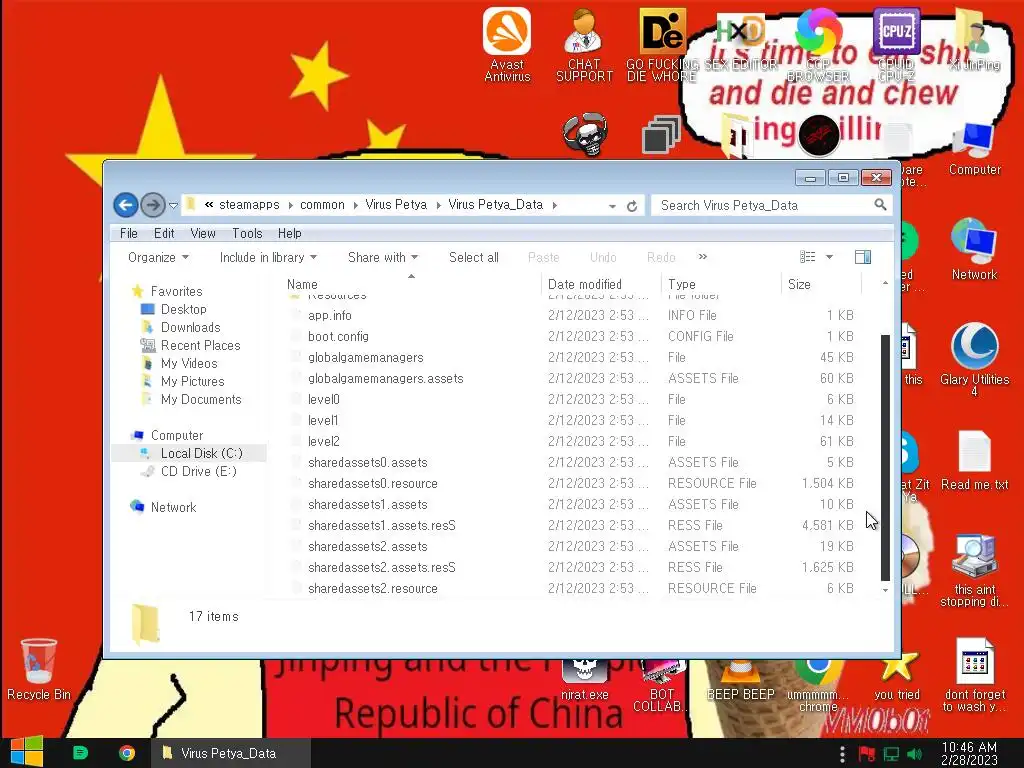Click the steamapps breadcrumb in the address bar
Viewport: 1024px width, 768px height.
click(x=249, y=204)
